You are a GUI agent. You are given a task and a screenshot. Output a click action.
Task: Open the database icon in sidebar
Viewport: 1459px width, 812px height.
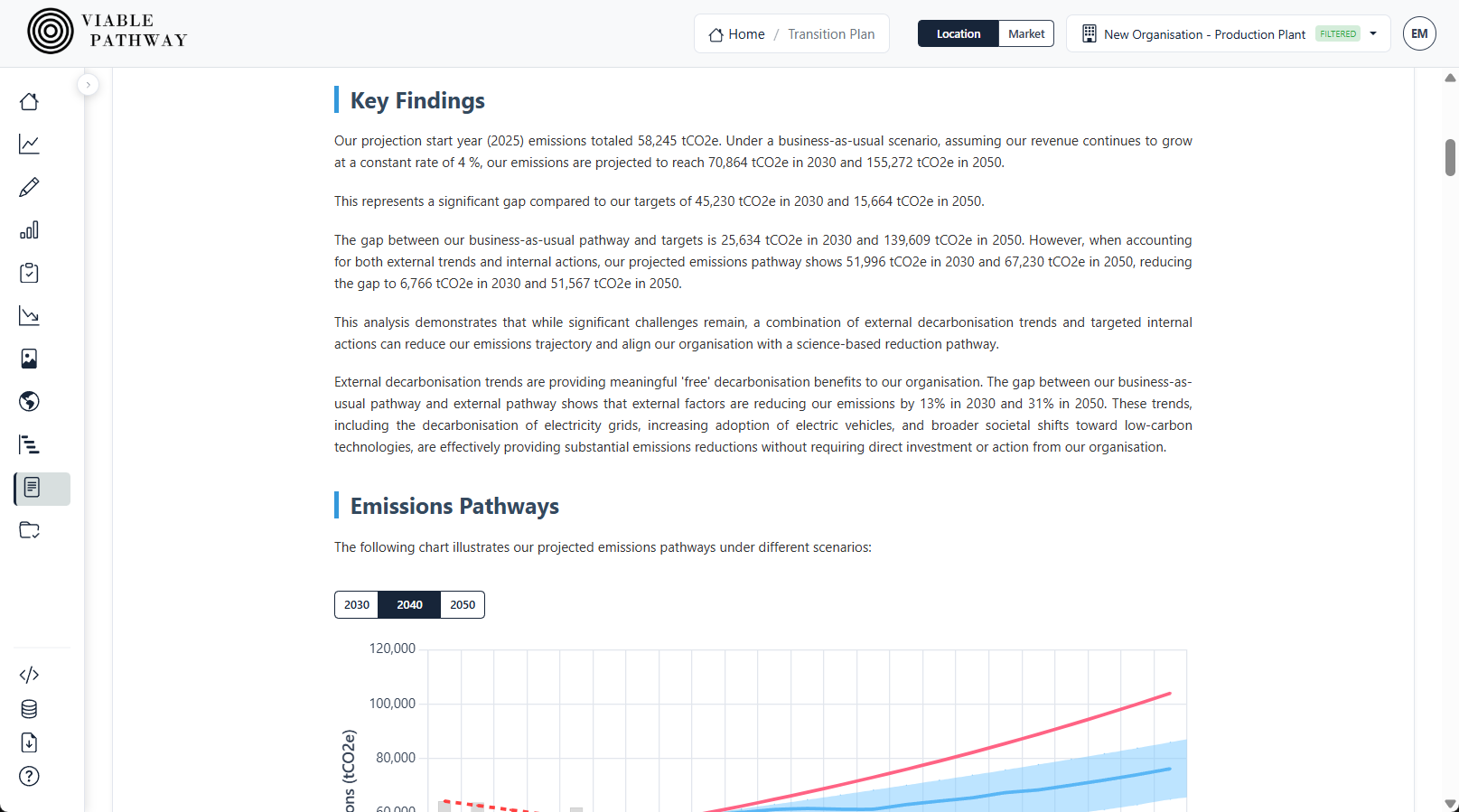click(x=29, y=709)
